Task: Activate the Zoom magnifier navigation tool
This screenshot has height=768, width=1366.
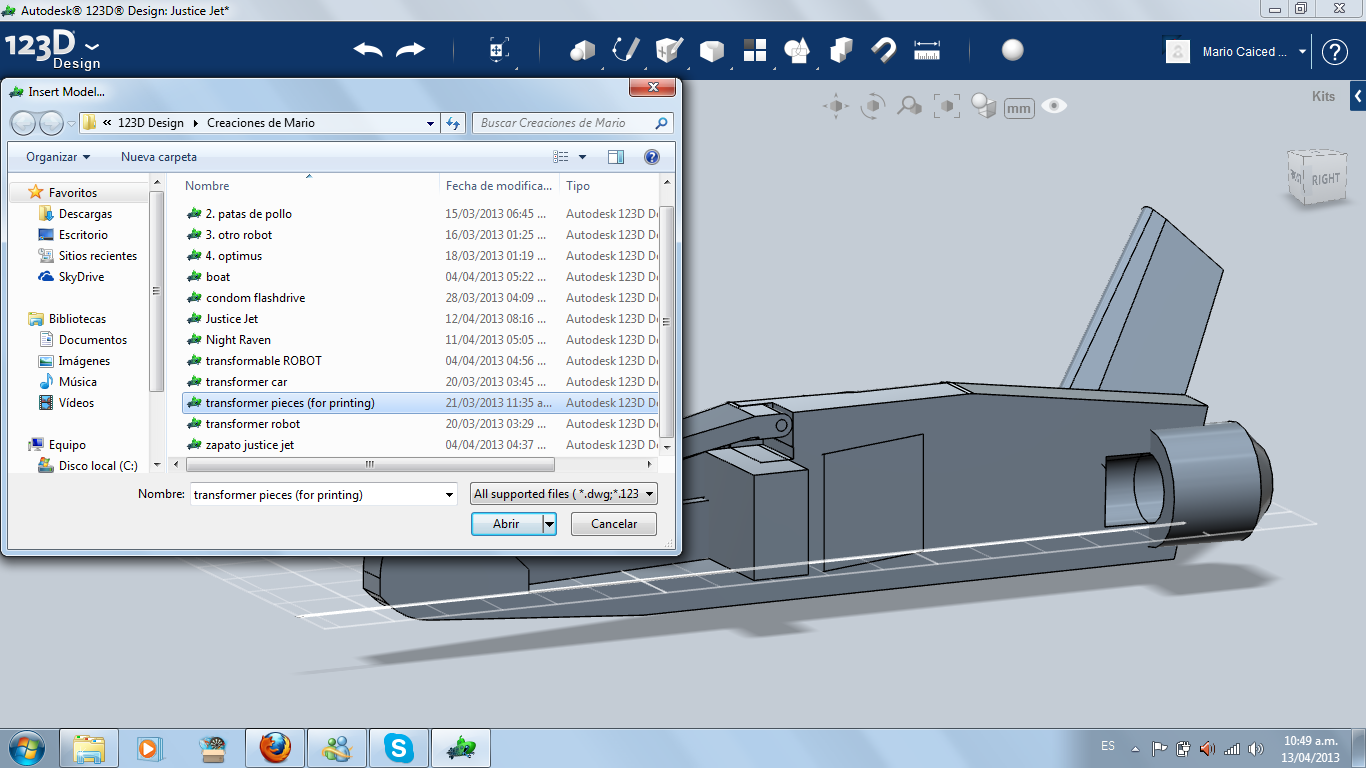Action: [909, 106]
